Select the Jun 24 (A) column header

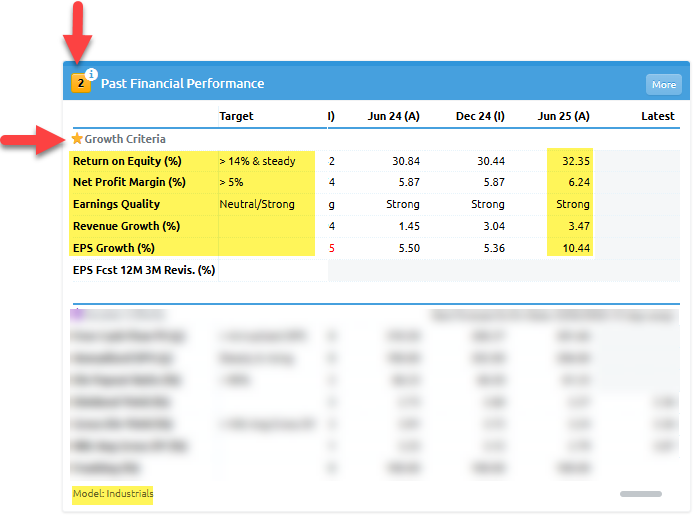click(394, 116)
